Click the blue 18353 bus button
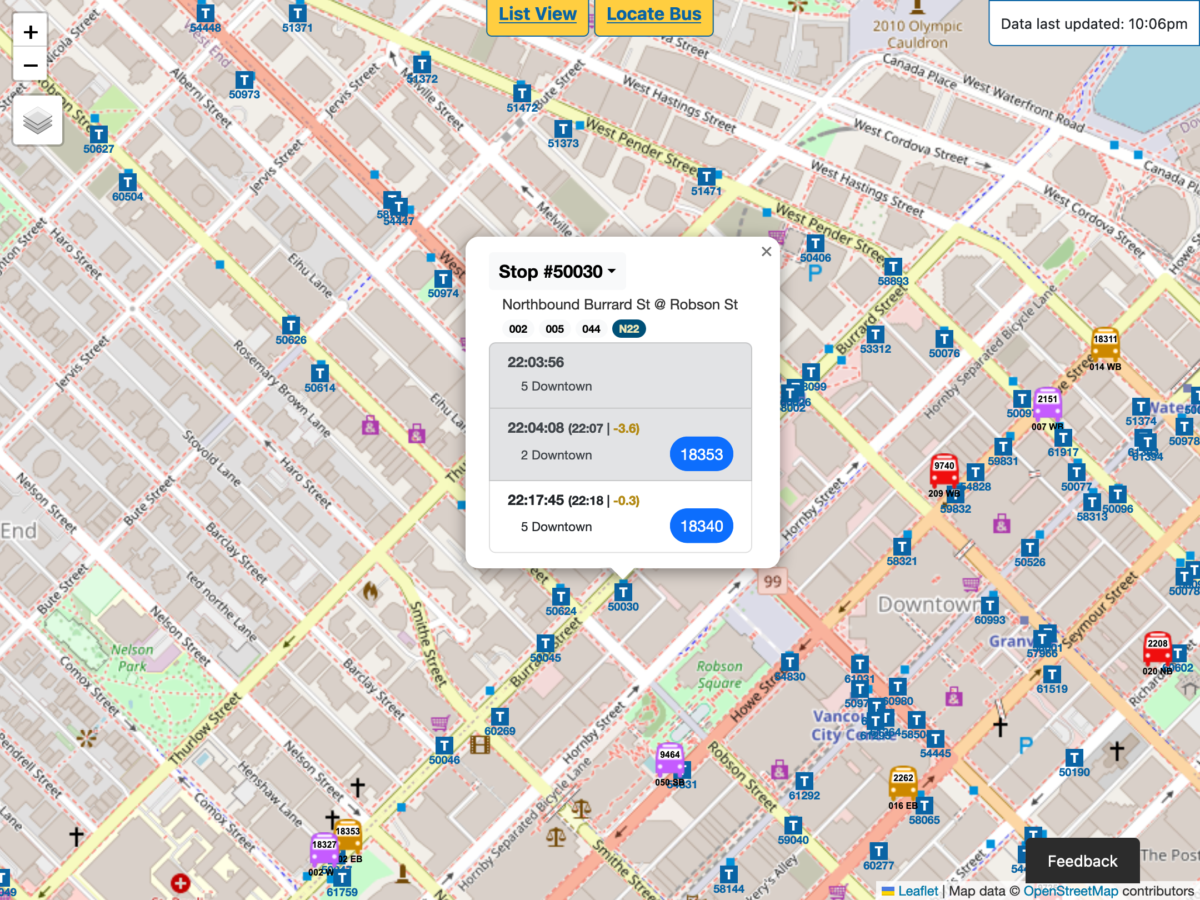The height and width of the screenshot is (900, 1200). (701, 454)
